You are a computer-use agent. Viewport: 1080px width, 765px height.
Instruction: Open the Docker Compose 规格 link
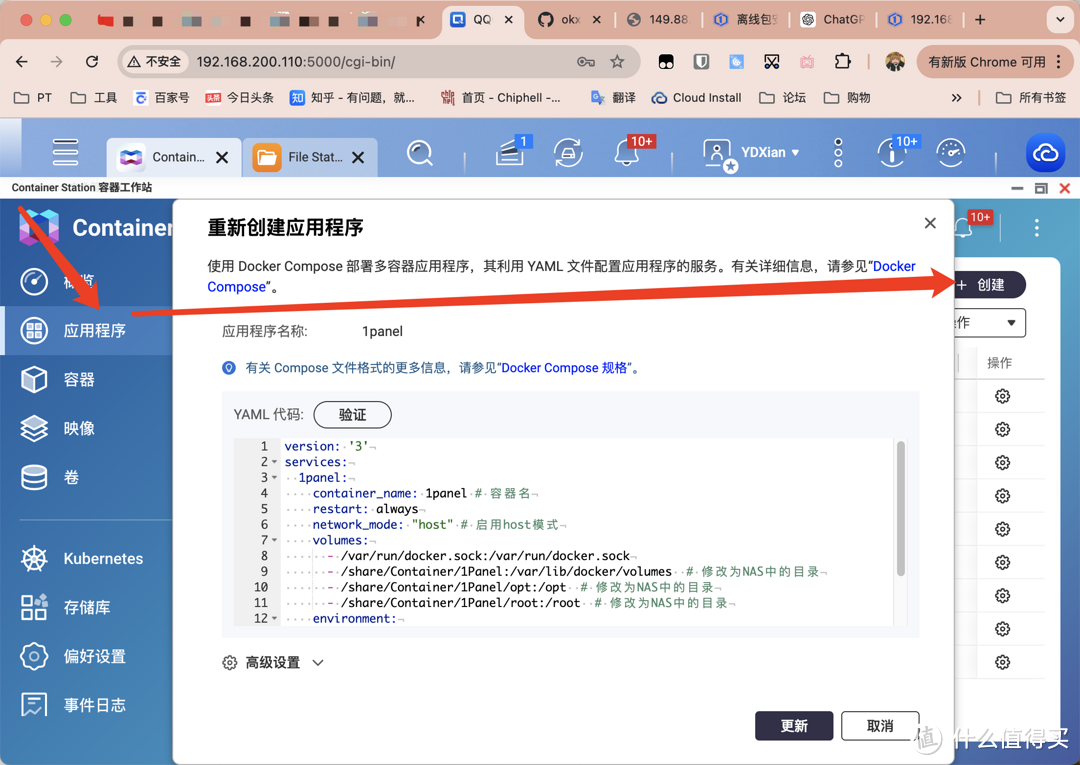click(x=565, y=368)
